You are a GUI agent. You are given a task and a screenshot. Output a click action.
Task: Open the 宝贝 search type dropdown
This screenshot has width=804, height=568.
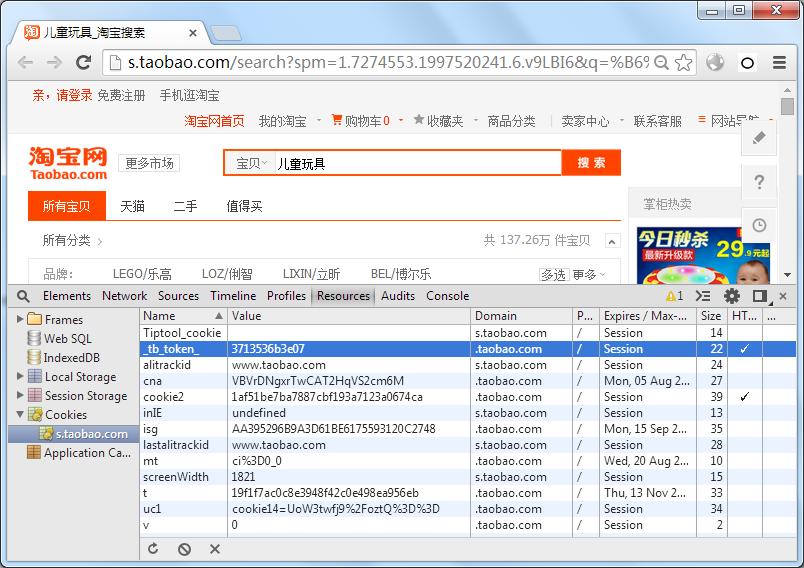pyautogui.click(x=251, y=164)
